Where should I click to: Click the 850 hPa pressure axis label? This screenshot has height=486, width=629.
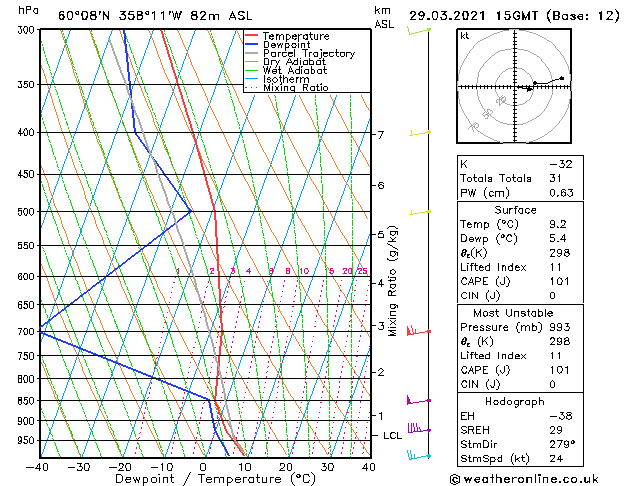28,401
